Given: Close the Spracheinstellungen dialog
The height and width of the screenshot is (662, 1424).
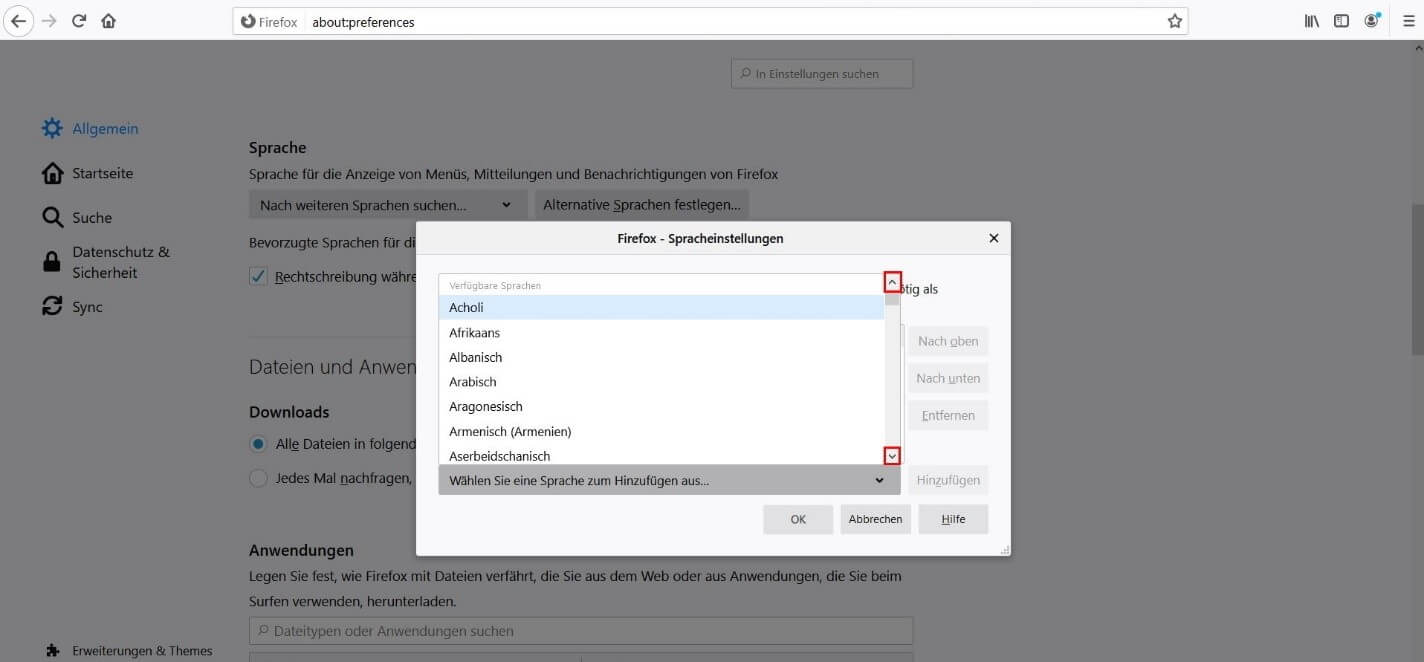Looking at the screenshot, I should (993, 238).
